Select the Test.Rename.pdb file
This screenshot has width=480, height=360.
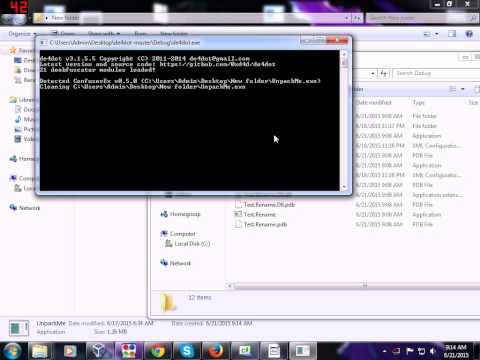[265, 224]
